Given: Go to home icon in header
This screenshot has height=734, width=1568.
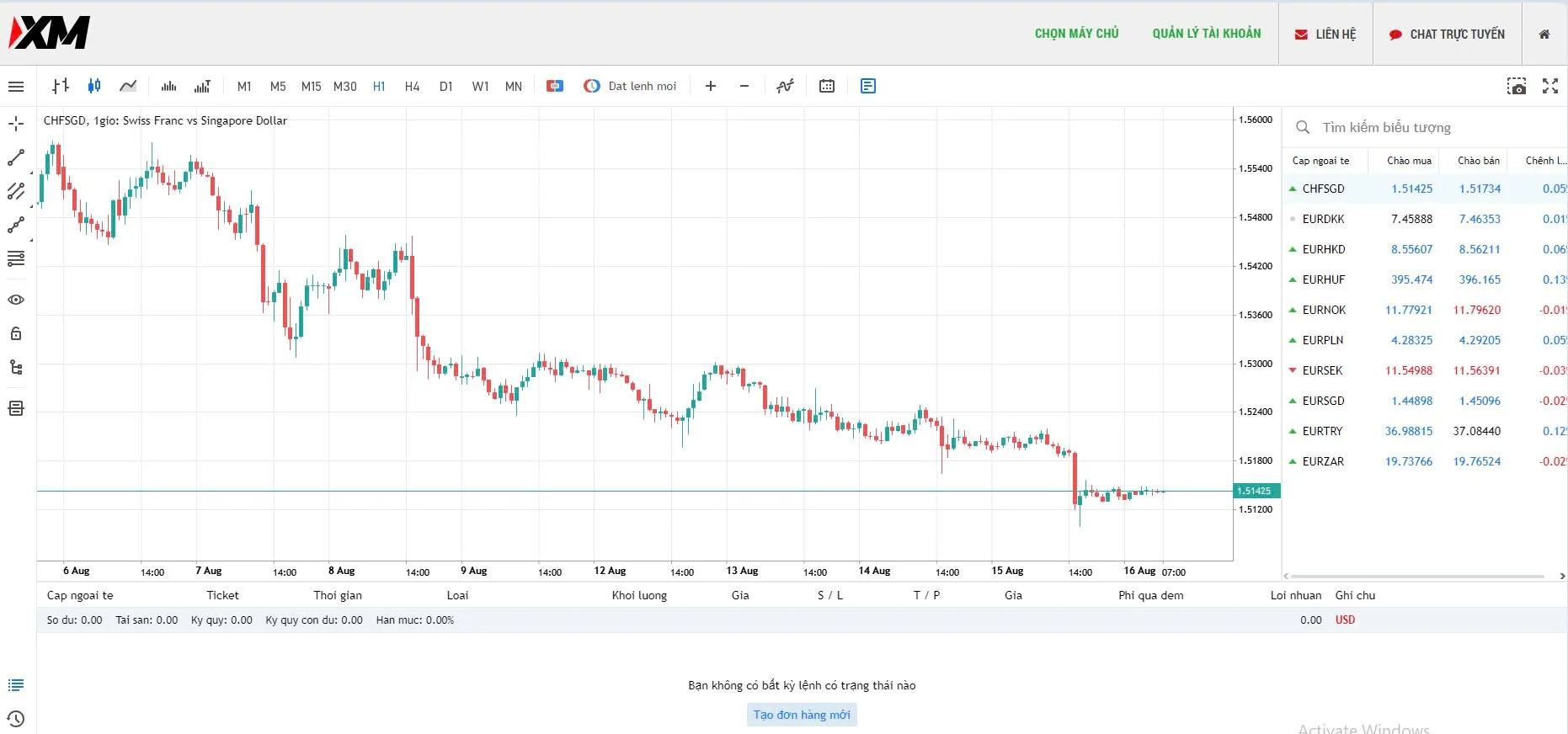Looking at the screenshot, I should (x=1544, y=35).
